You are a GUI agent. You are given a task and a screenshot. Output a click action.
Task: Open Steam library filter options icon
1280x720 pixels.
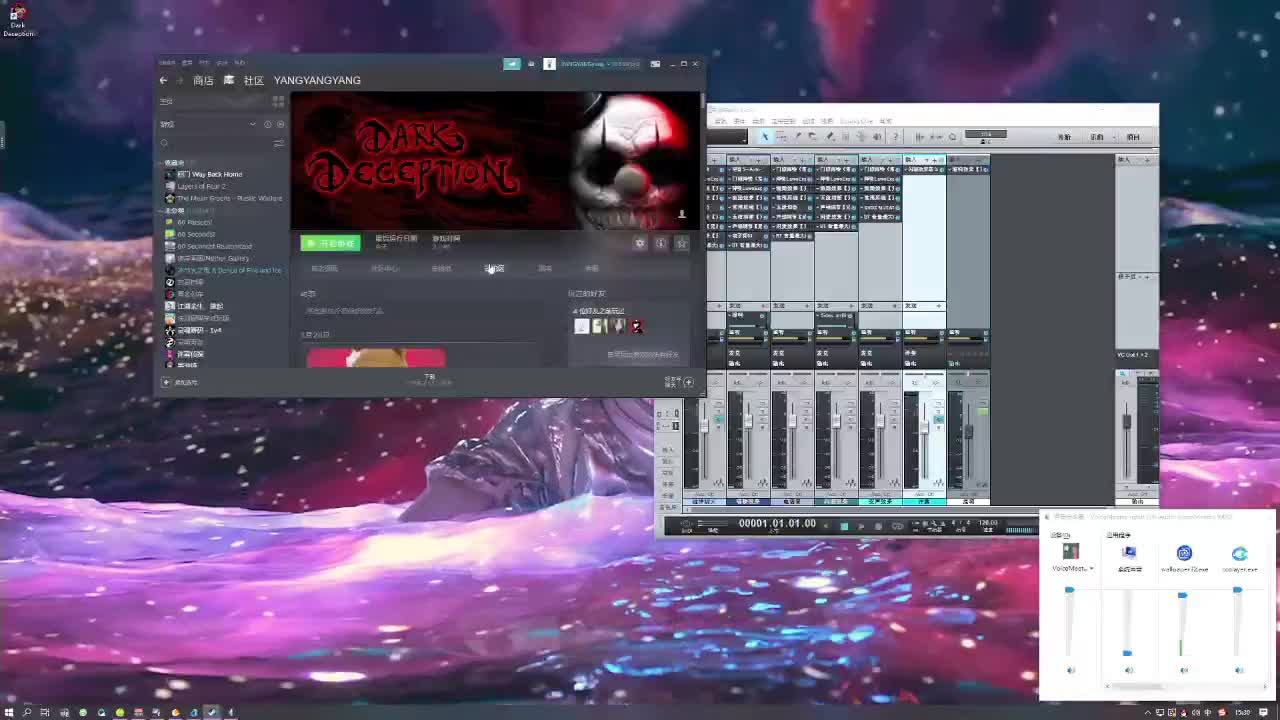point(278,143)
